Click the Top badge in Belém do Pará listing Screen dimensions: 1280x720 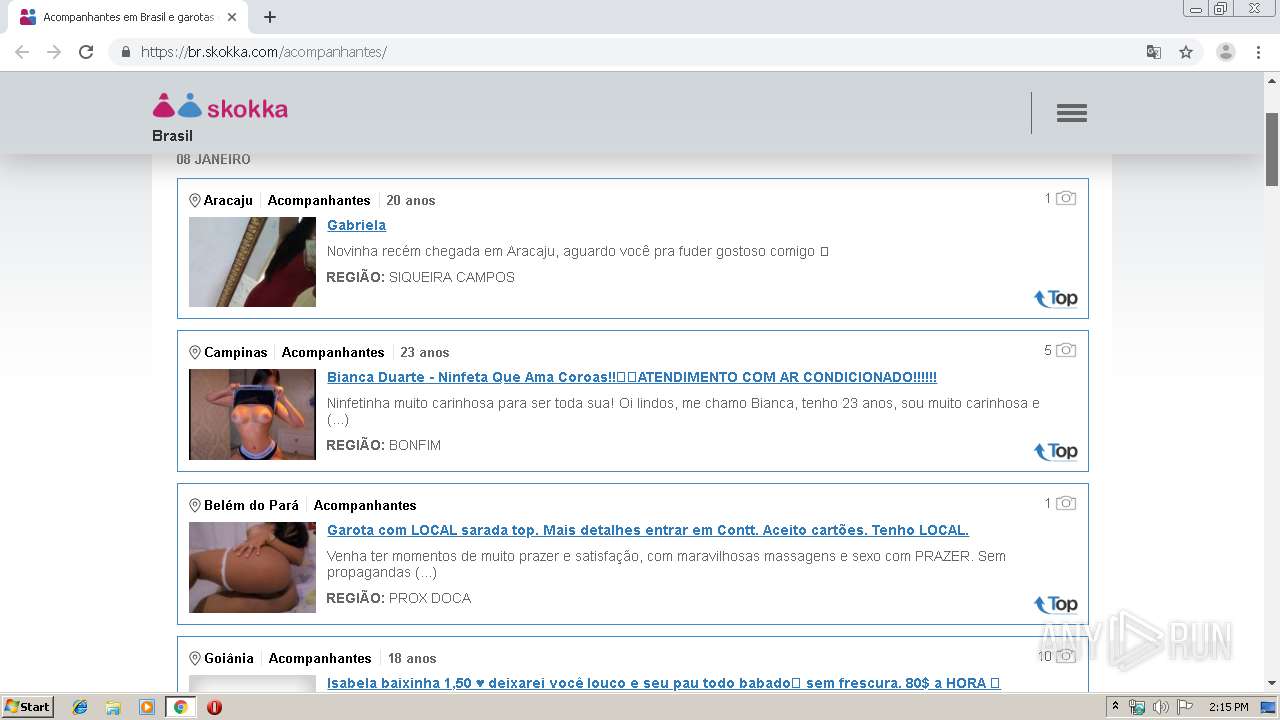pos(1056,604)
